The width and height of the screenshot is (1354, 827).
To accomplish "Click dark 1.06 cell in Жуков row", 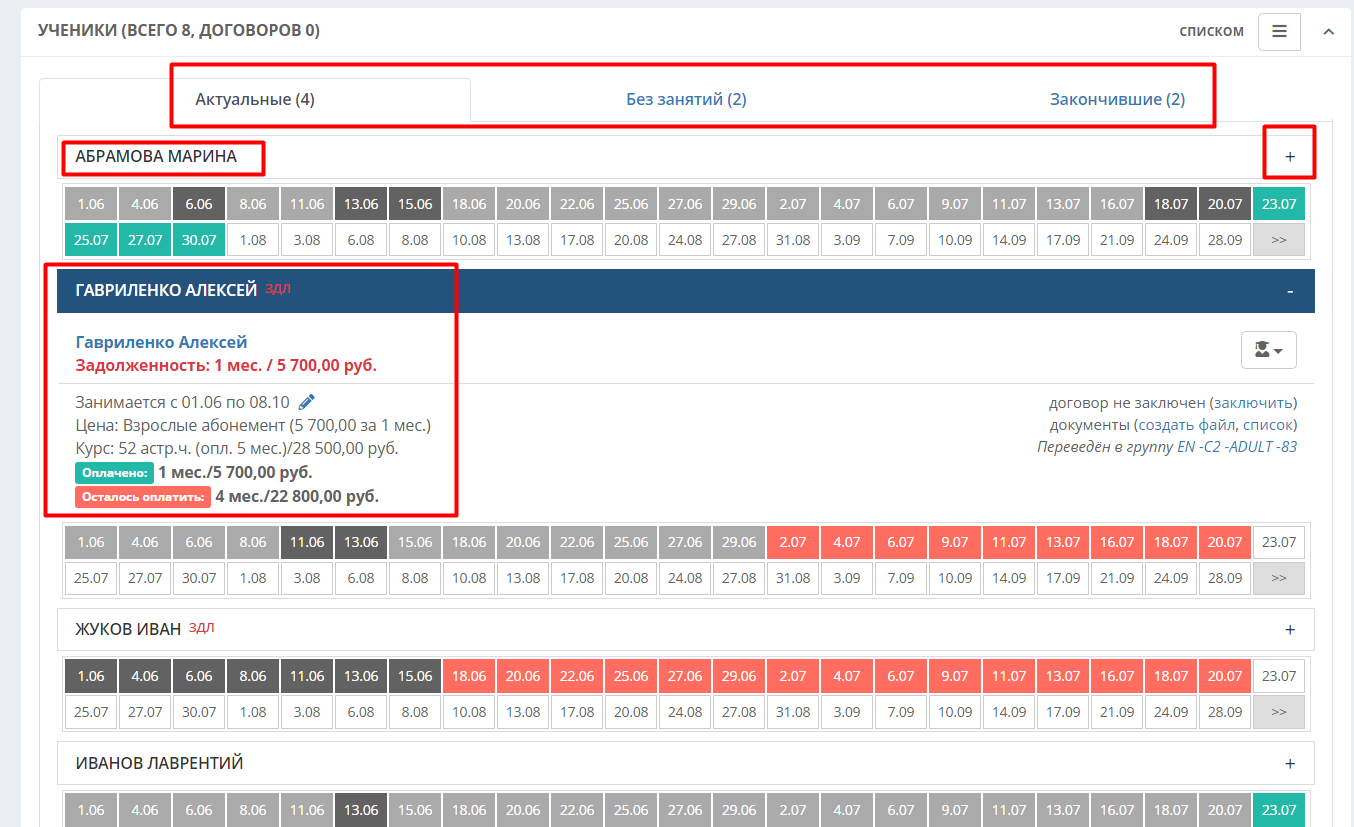I will 91,676.
